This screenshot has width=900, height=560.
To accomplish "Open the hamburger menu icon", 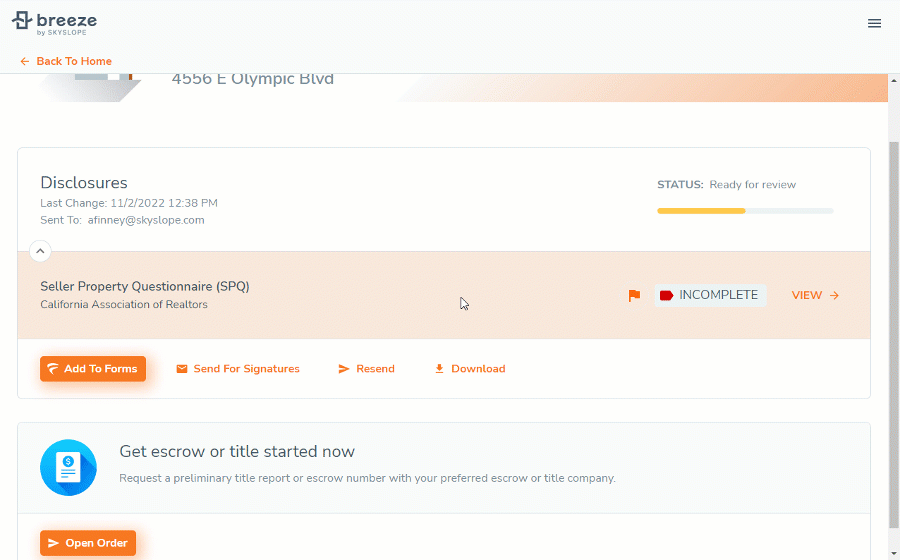I will (874, 24).
